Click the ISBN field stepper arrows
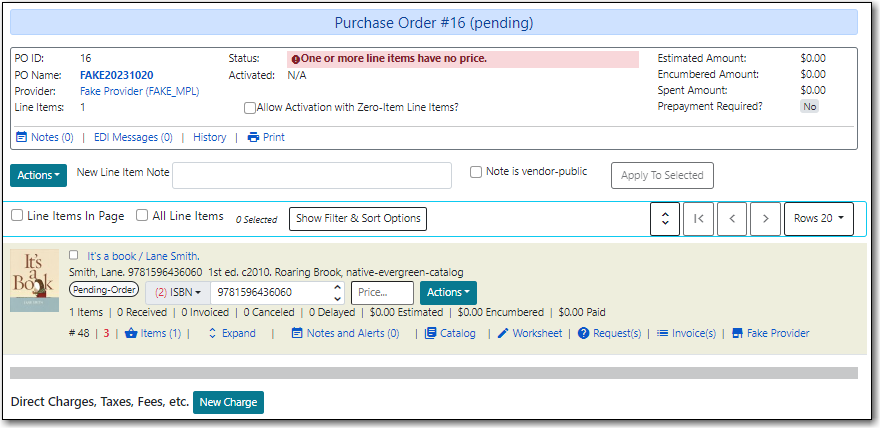 pos(337,293)
